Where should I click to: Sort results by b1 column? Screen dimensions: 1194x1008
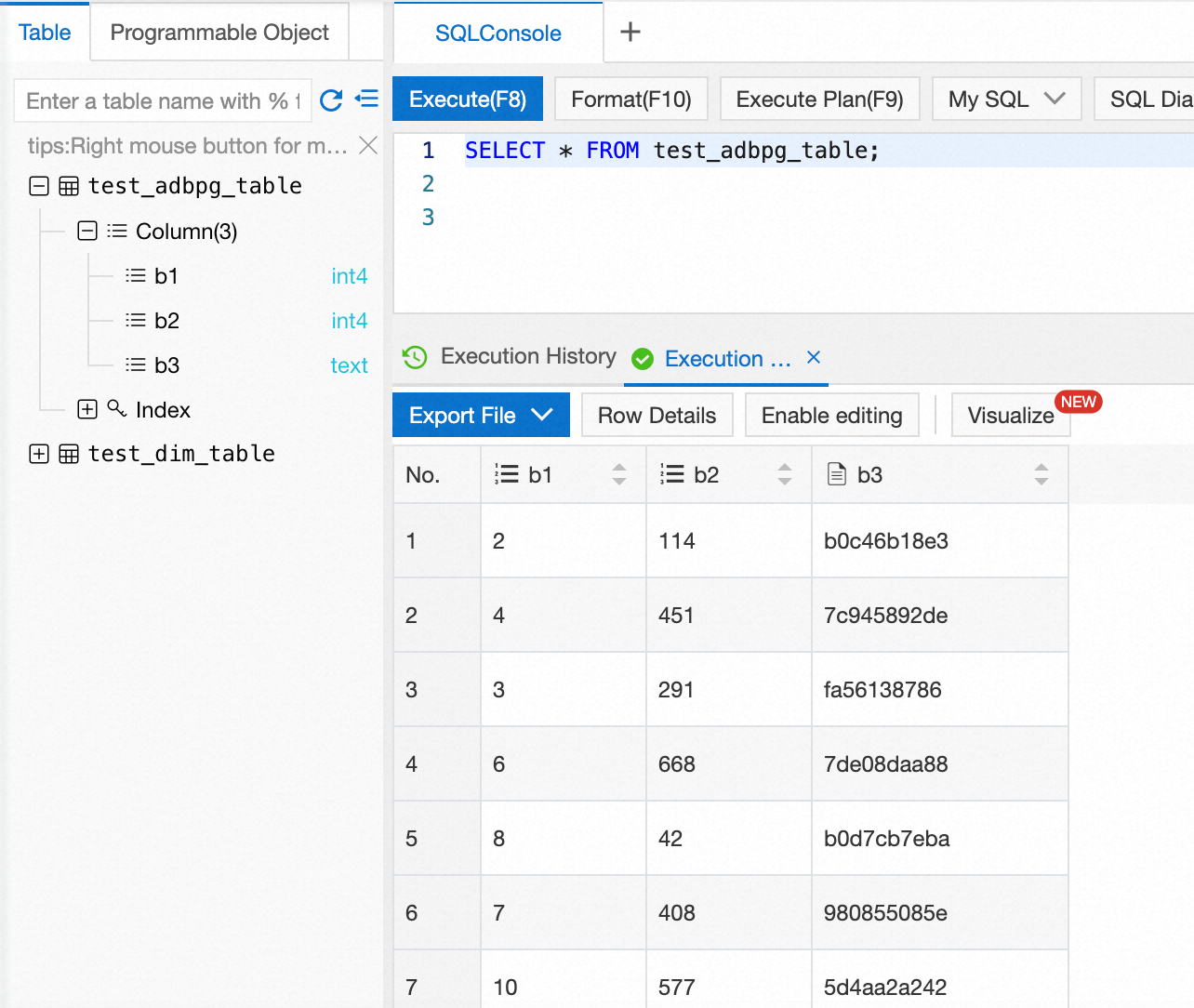point(619,475)
